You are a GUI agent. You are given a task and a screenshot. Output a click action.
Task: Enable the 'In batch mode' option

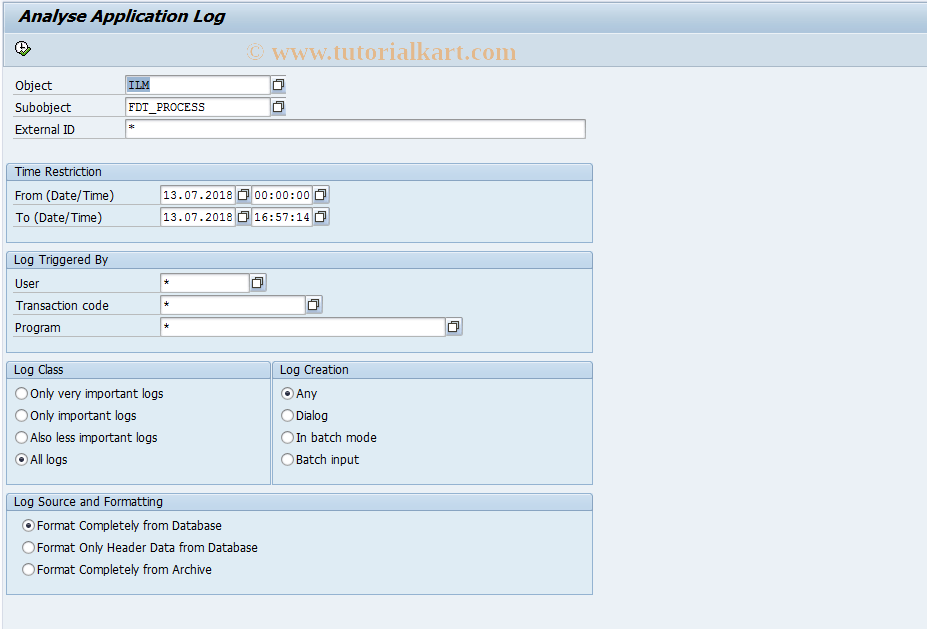click(287, 437)
